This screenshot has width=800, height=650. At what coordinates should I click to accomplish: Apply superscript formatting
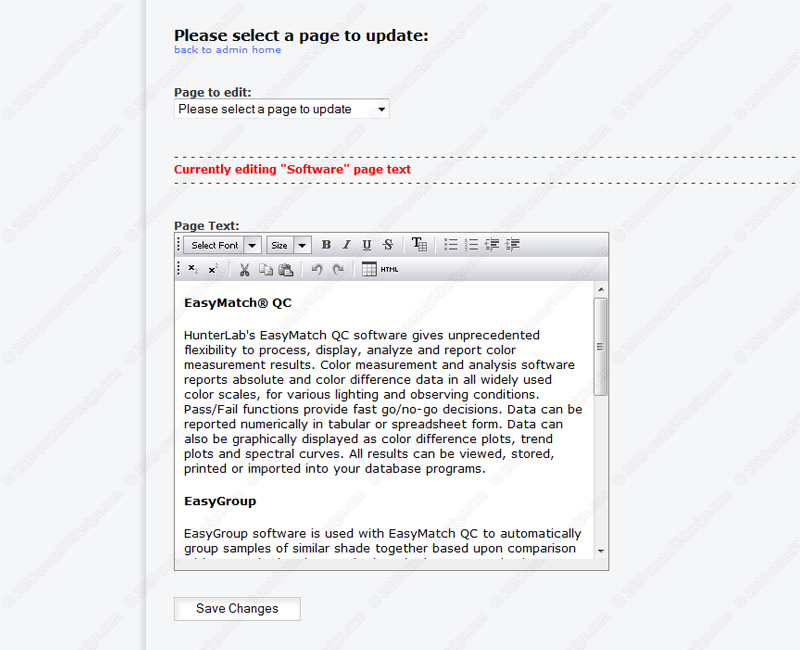tap(213, 269)
